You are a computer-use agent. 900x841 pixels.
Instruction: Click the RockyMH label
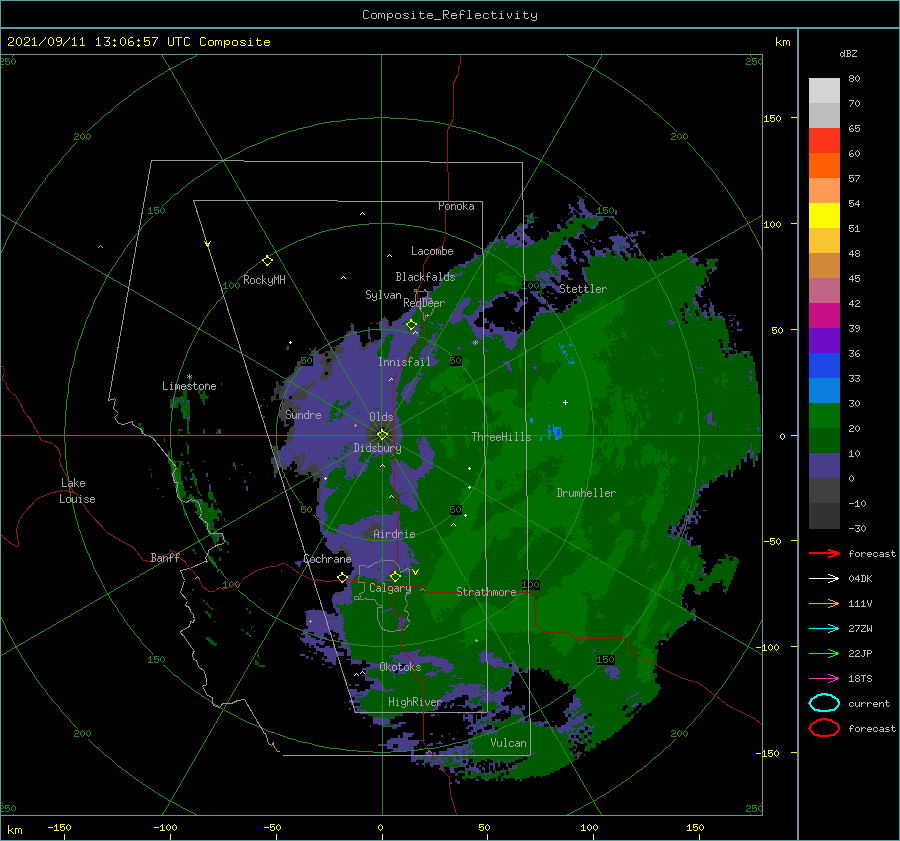pos(264,280)
